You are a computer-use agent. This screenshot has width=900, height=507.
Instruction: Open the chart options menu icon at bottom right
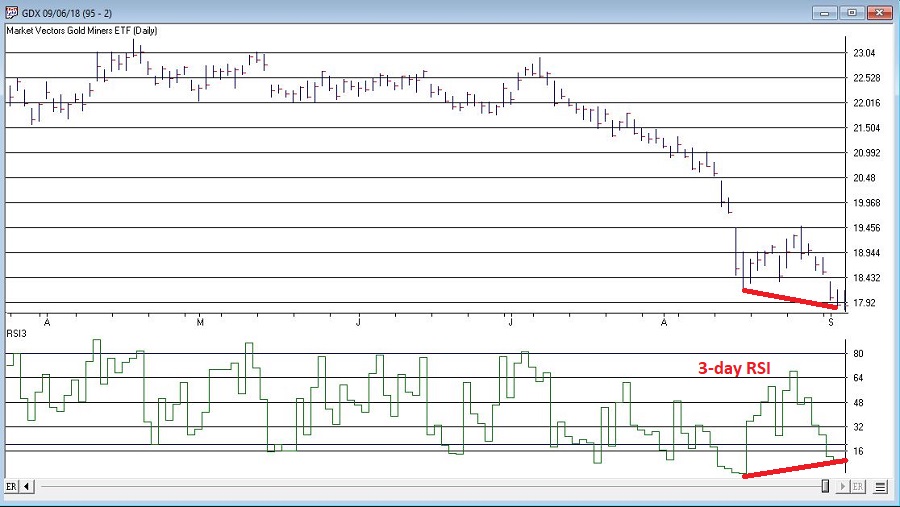click(880, 487)
